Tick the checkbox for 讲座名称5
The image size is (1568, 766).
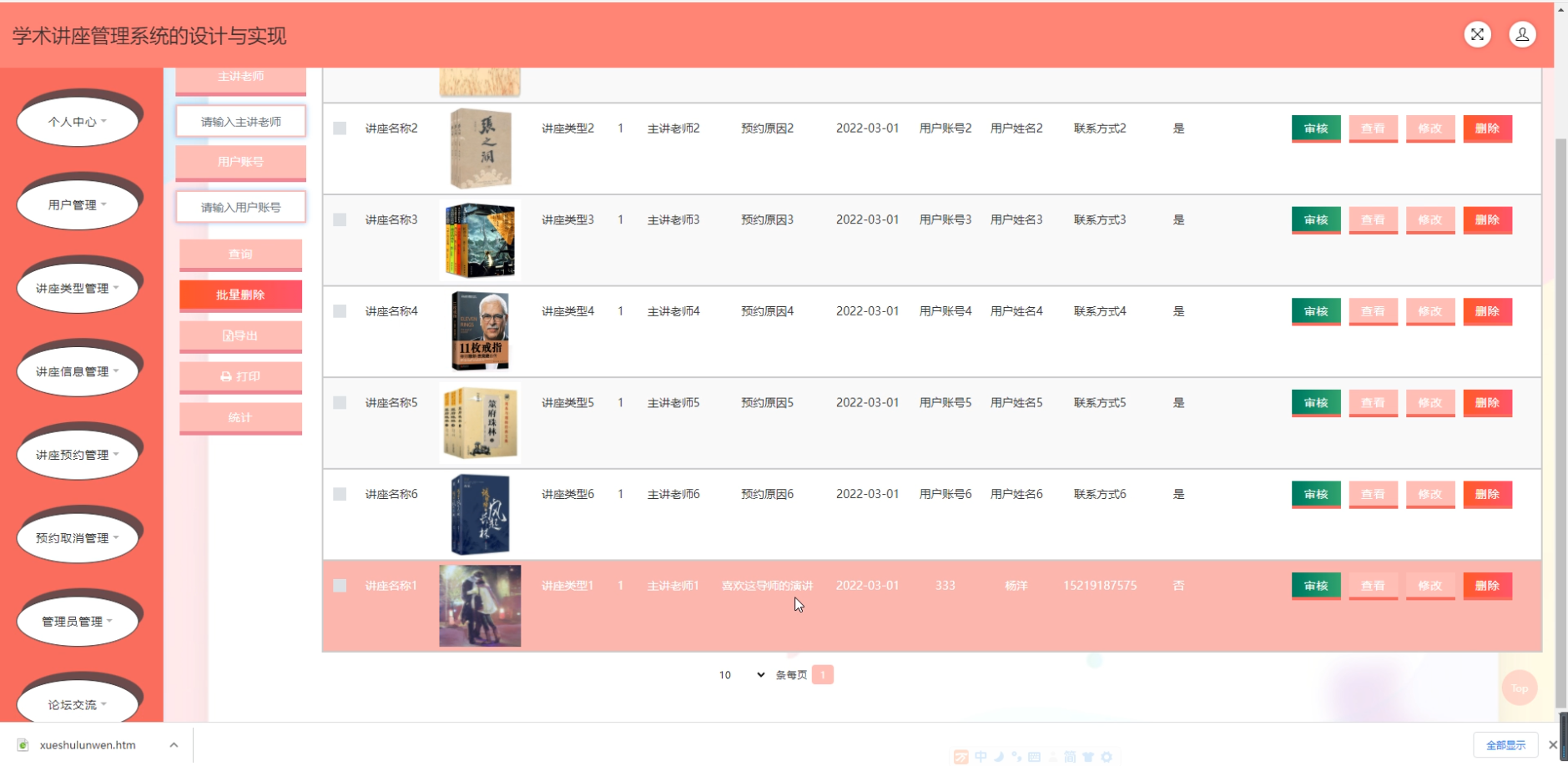pos(340,402)
